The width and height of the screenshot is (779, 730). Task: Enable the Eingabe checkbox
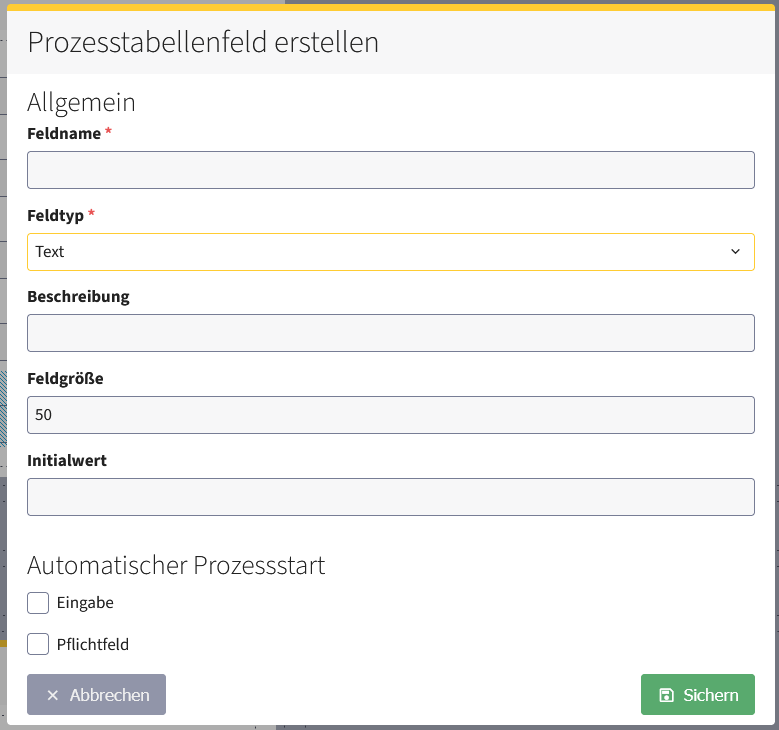pos(38,603)
